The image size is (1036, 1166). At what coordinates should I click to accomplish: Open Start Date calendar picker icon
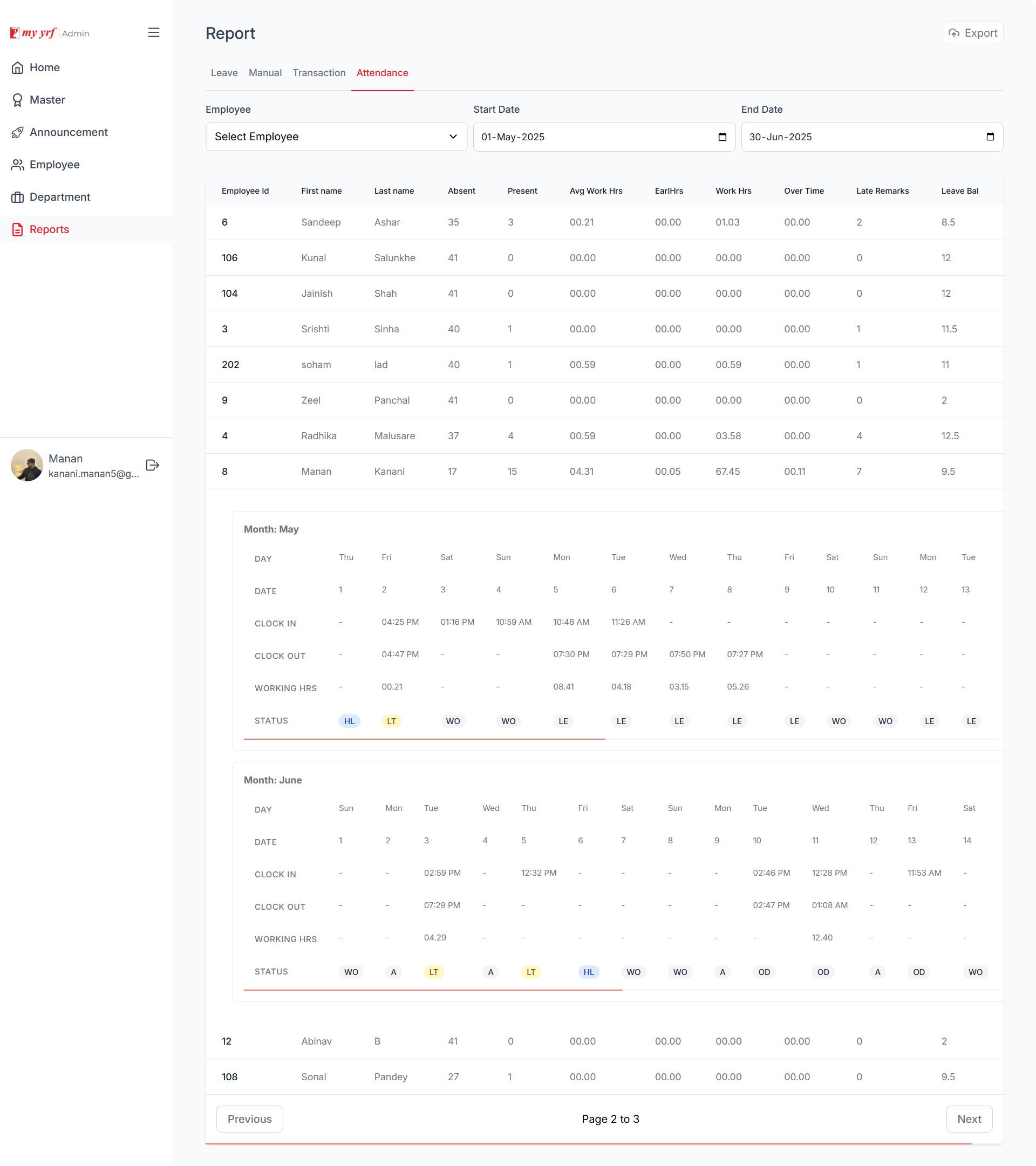(723, 137)
